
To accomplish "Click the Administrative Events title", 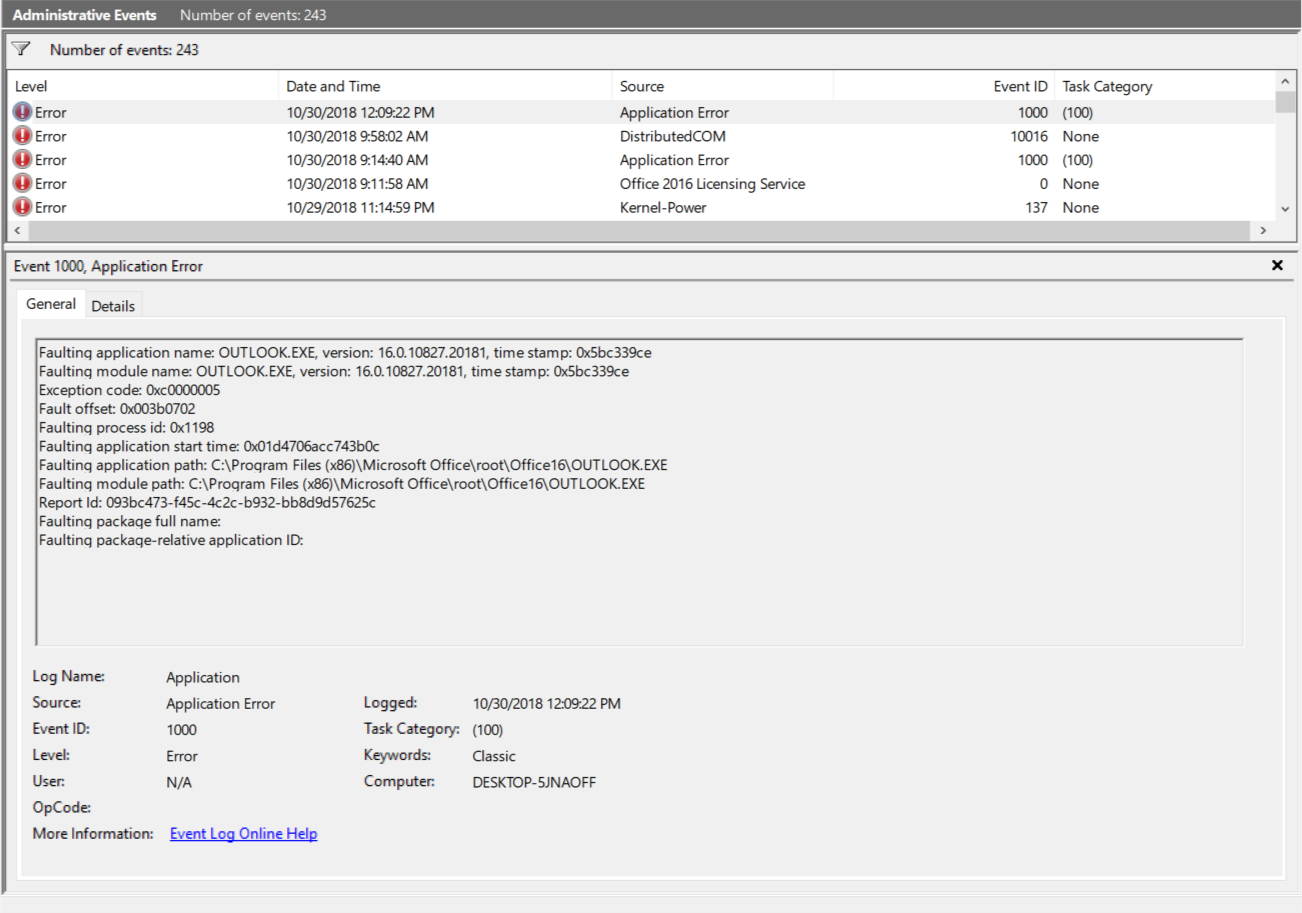I will tap(84, 15).
